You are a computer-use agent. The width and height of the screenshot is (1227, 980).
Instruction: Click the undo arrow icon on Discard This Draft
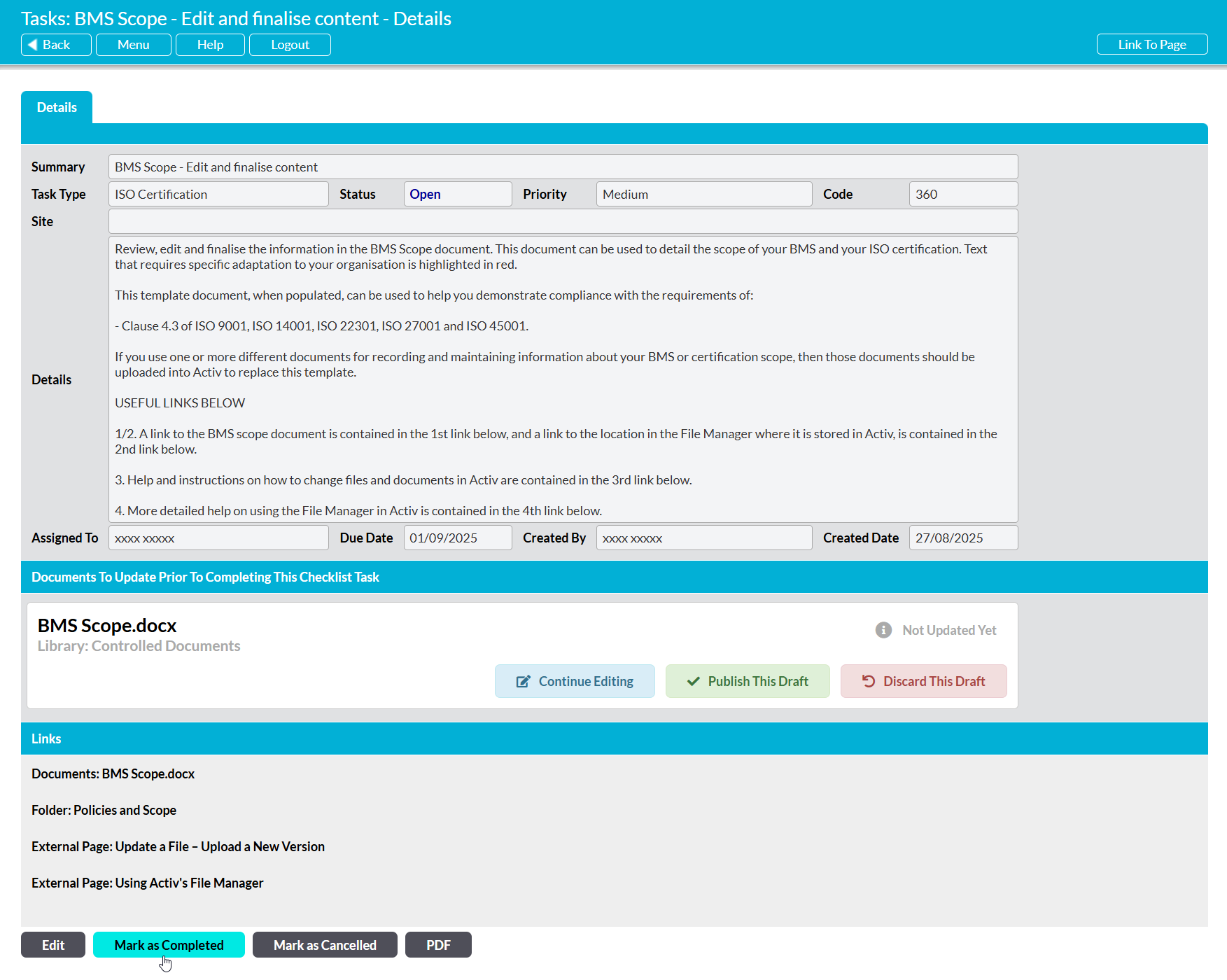click(869, 682)
